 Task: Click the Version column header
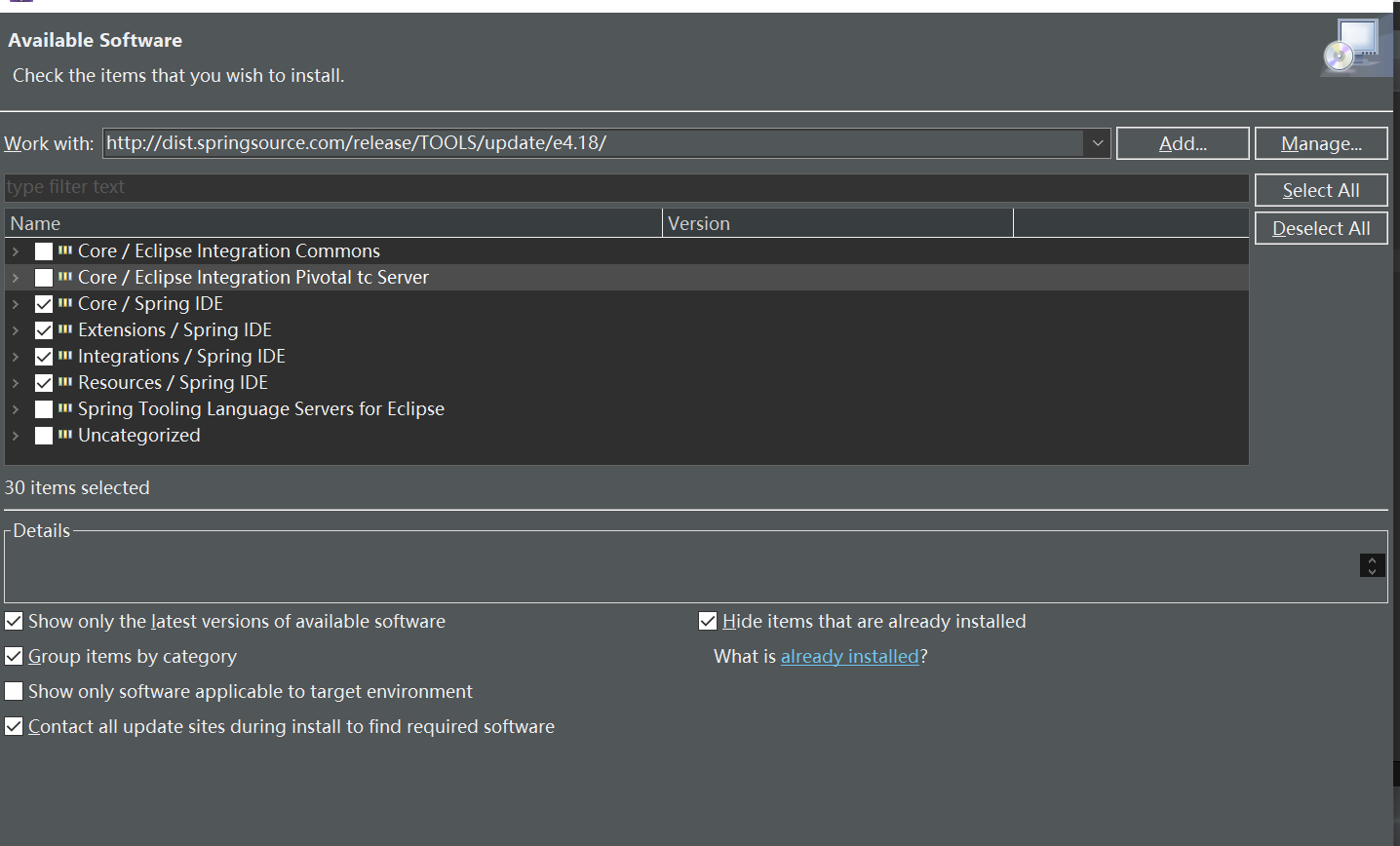pos(838,223)
